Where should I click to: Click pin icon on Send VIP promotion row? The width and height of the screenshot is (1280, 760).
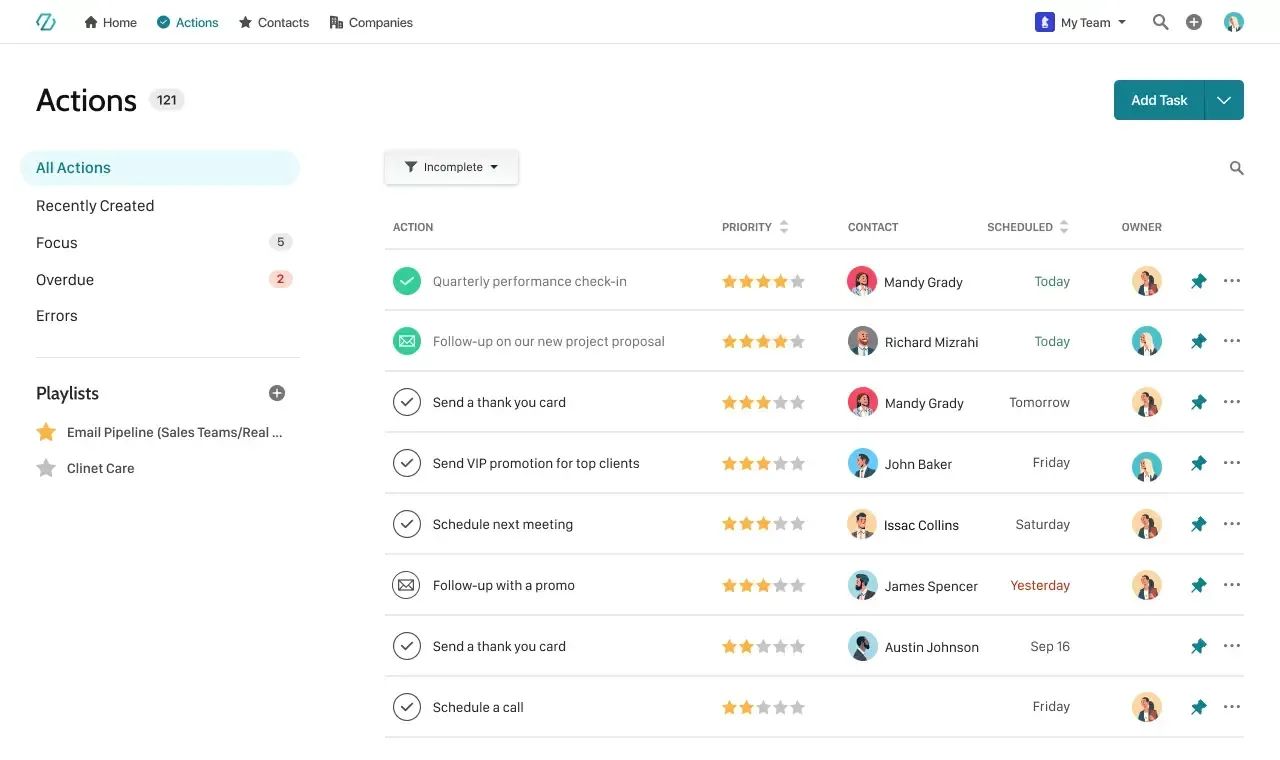tap(1199, 464)
